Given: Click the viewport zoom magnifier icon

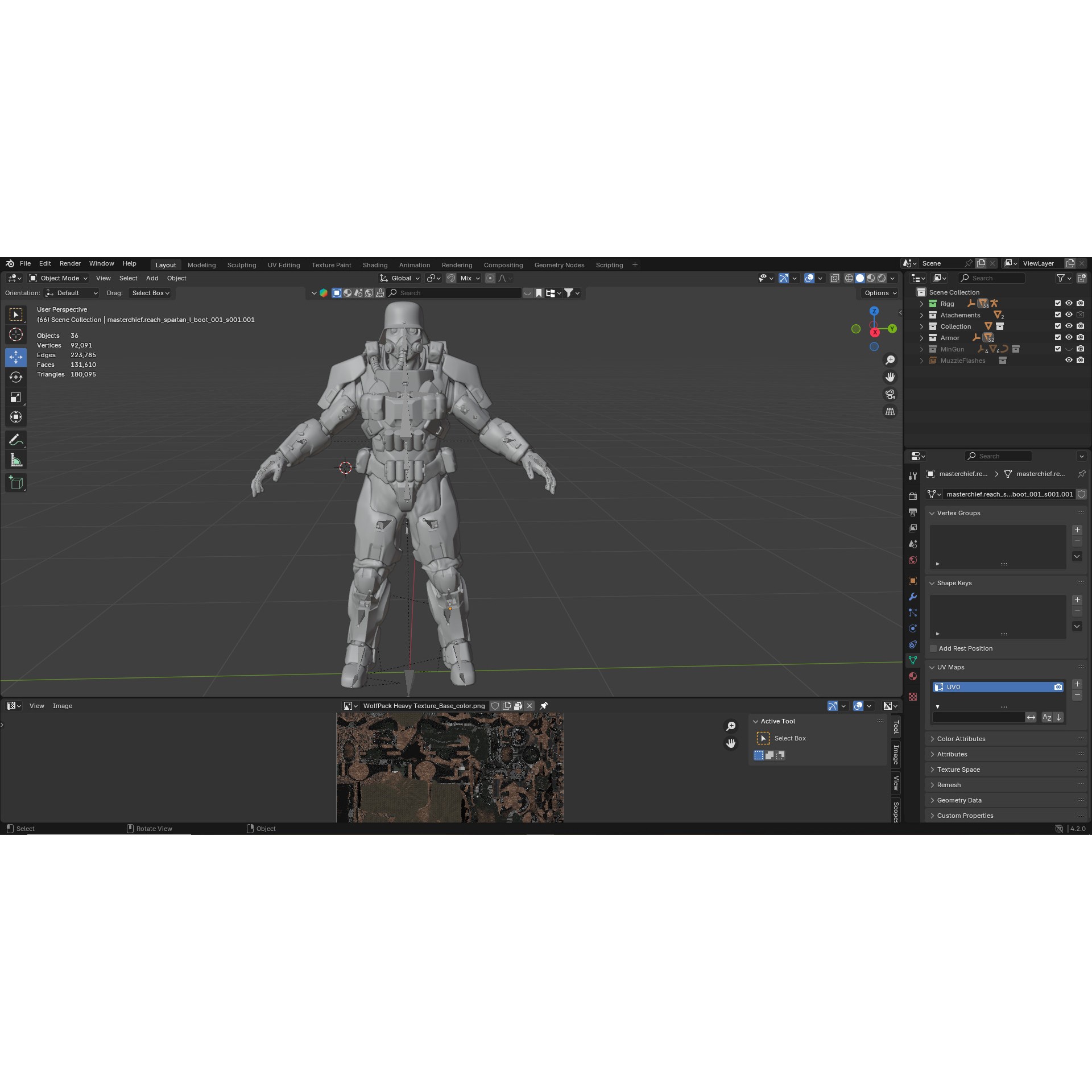Looking at the screenshot, I should click(x=890, y=360).
